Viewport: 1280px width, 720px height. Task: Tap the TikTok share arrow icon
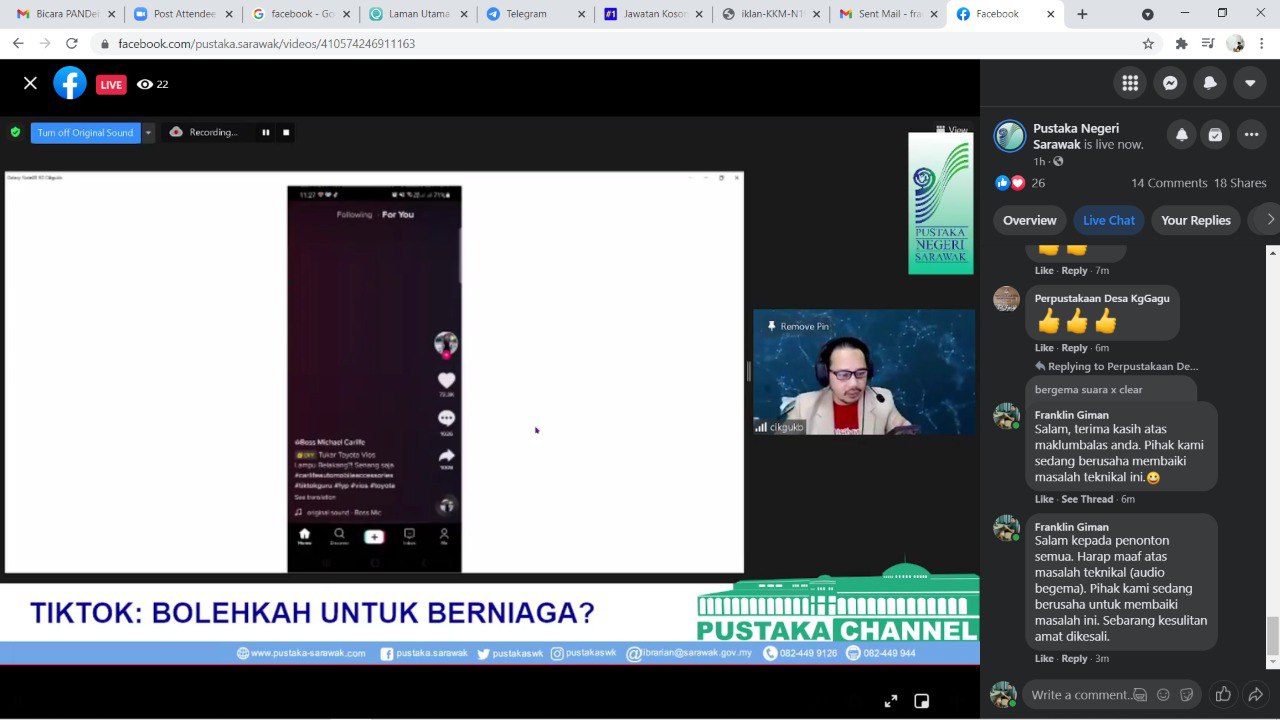click(x=446, y=456)
